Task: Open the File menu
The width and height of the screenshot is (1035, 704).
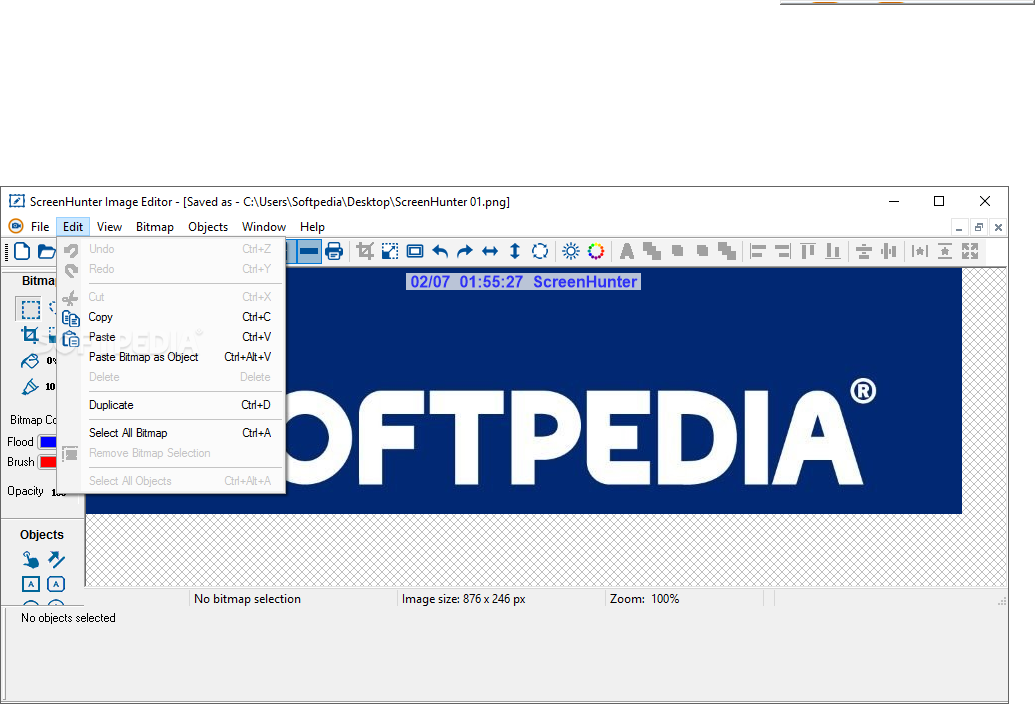Action: (40, 227)
